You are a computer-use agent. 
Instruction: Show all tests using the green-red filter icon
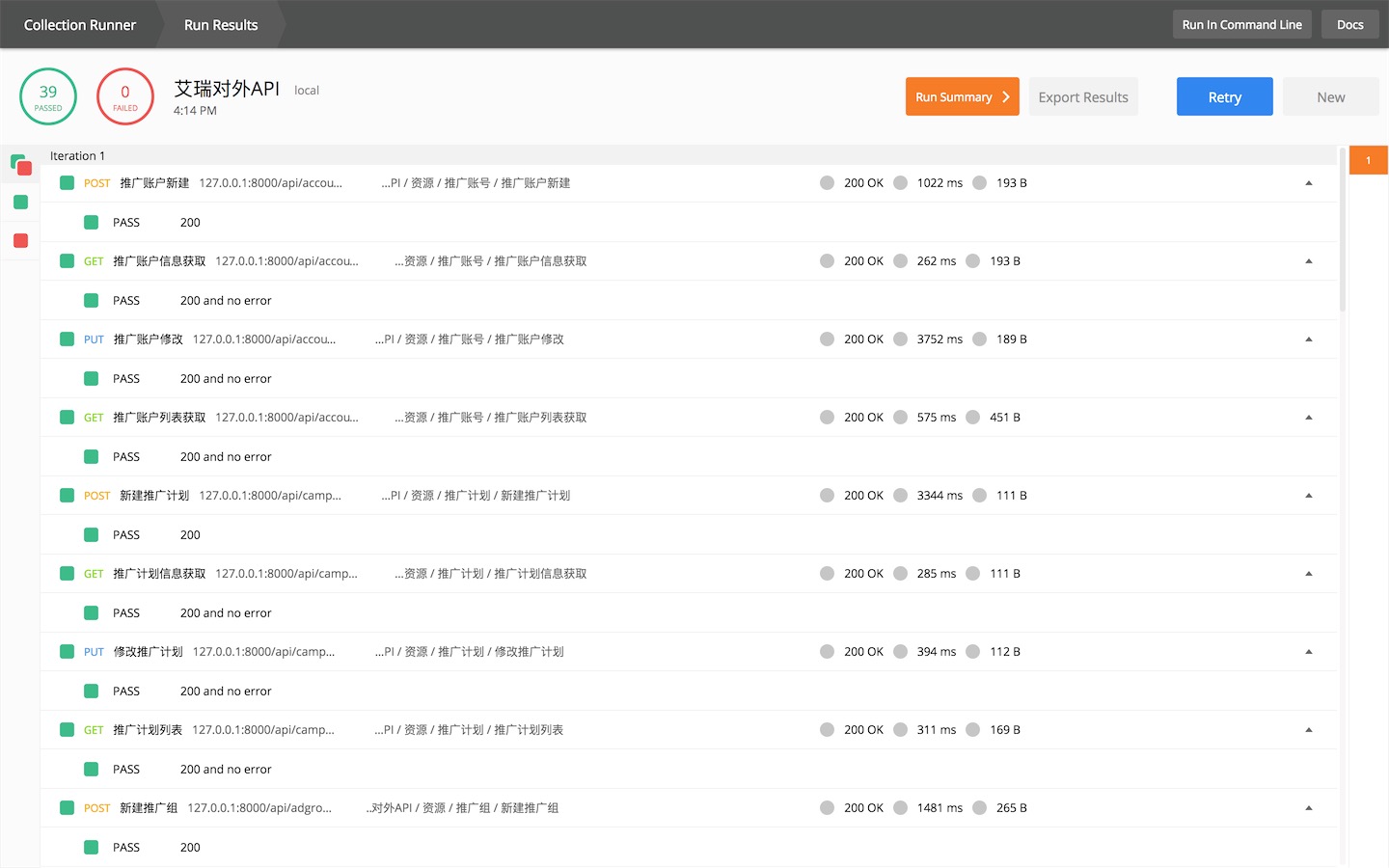pyautogui.click(x=21, y=164)
